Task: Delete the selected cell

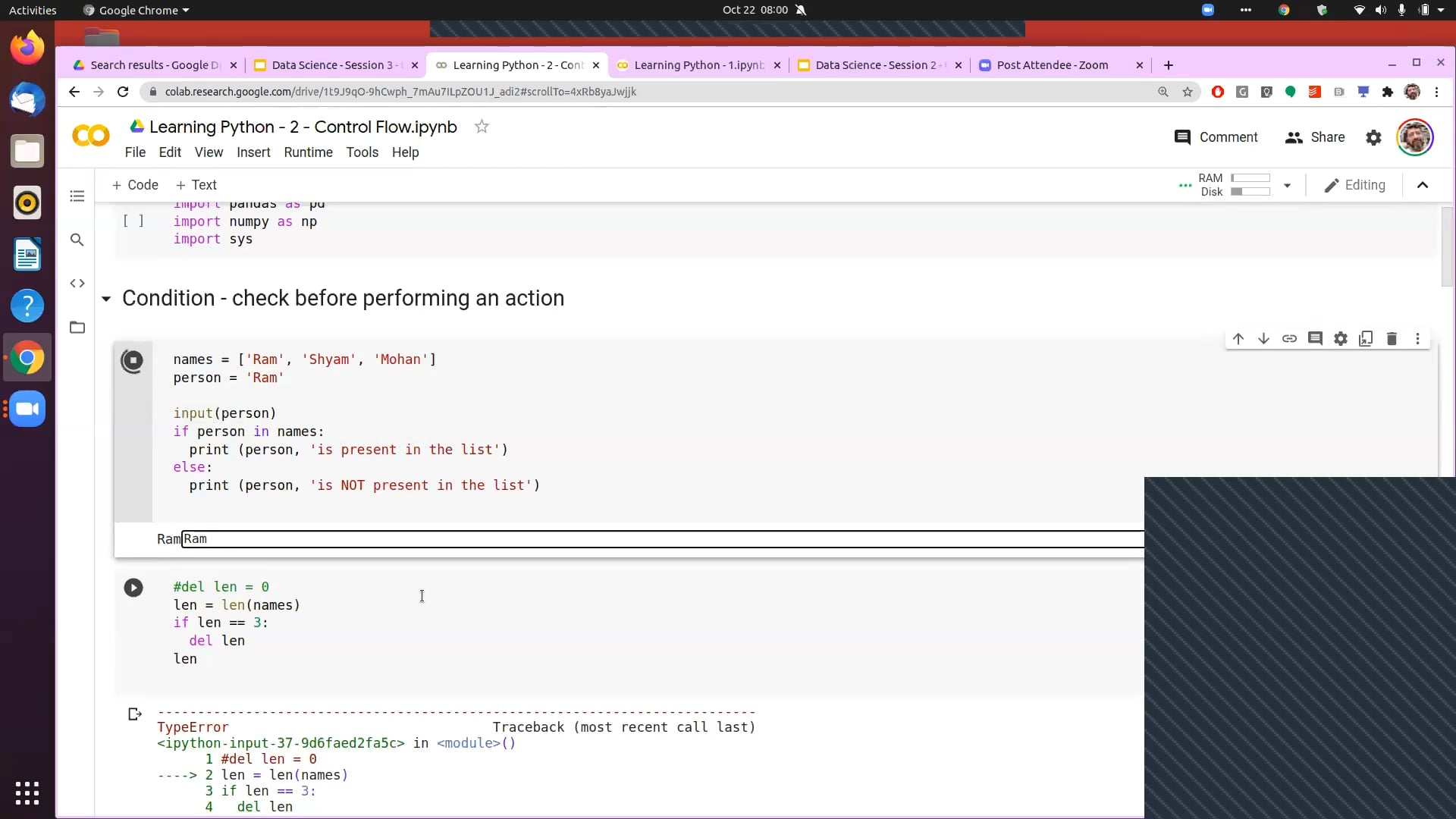Action: point(1392,339)
